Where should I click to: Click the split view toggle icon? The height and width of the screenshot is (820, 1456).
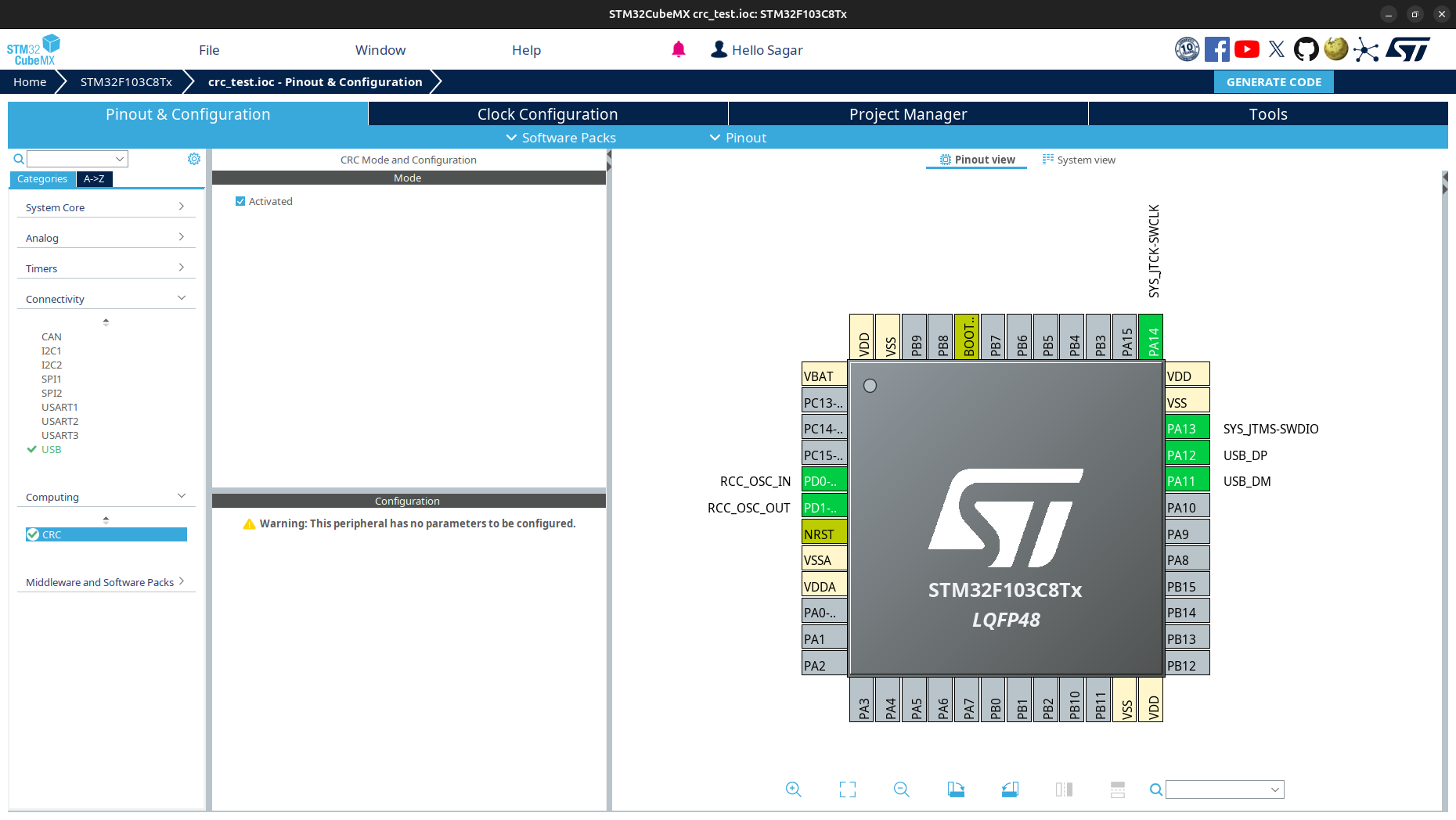[x=1064, y=789]
